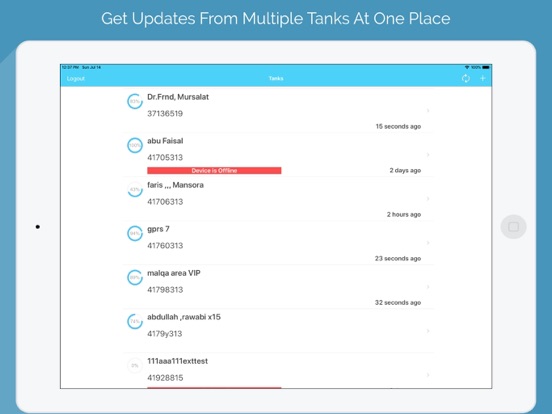Select the tank name gprs 7
Image resolution: width=552 pixels, height=414 pixels.
[x=158, y=229]
